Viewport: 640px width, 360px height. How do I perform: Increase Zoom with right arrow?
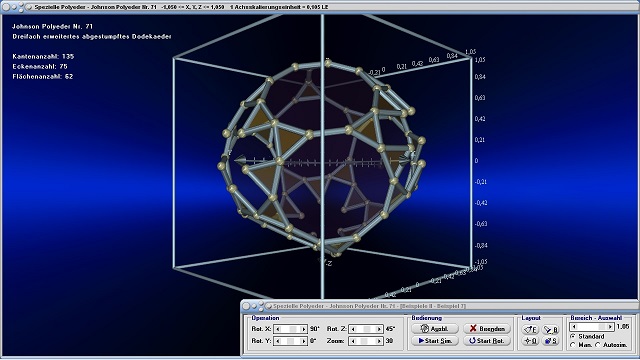(x=379, y=341)
